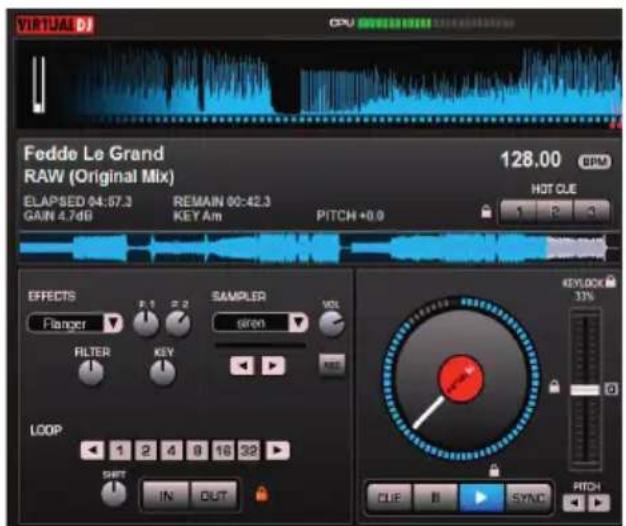The width and height of the screenshot is (626, 526).
Task: Set loop length to 4 beats
Action: tap(172, 451)
